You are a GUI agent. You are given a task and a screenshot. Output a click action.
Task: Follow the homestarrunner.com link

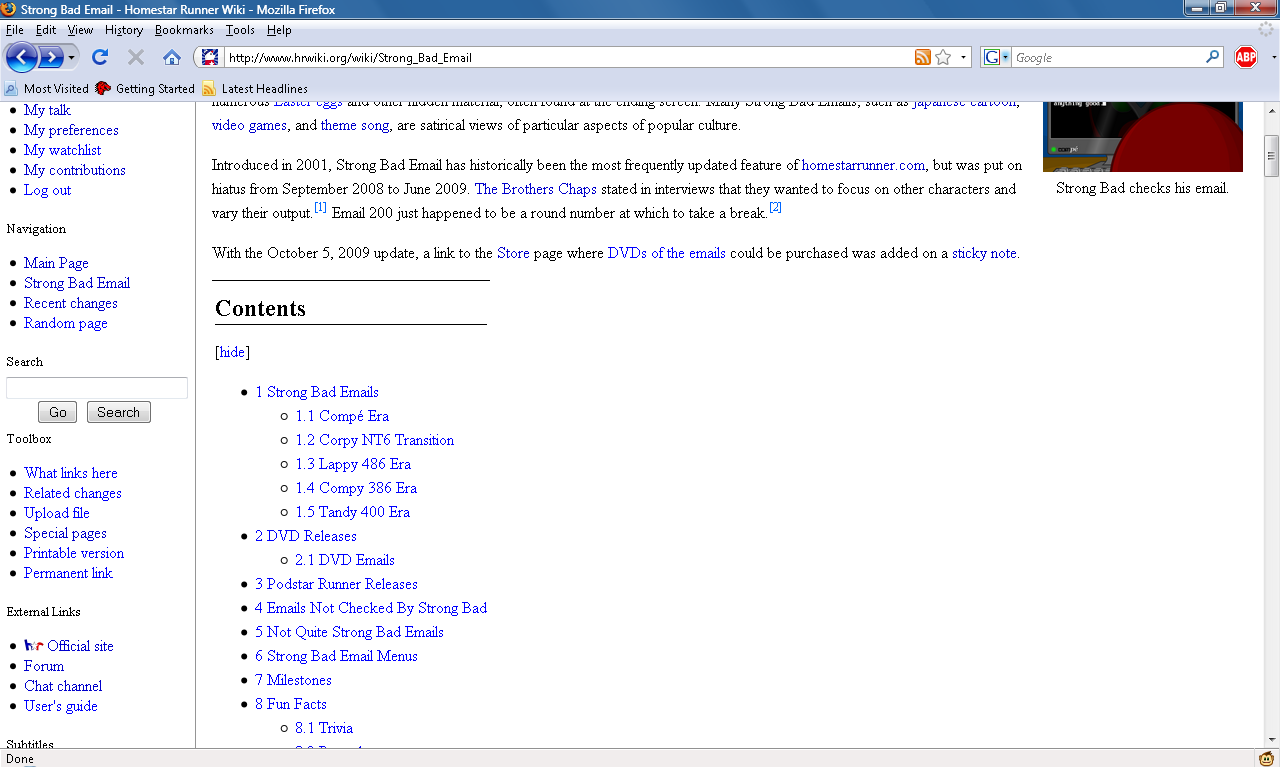tap(863, 165)
